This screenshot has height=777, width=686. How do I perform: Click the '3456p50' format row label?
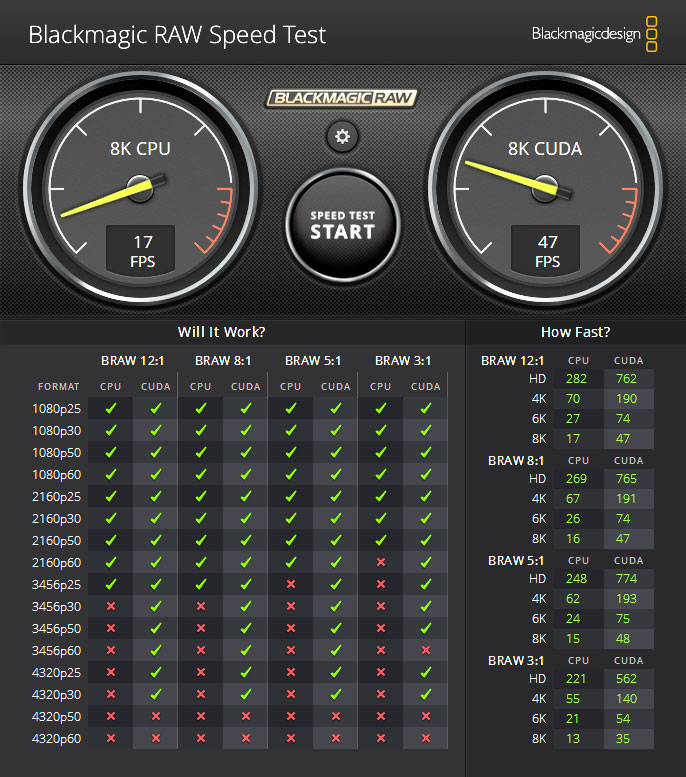[57, 628]
